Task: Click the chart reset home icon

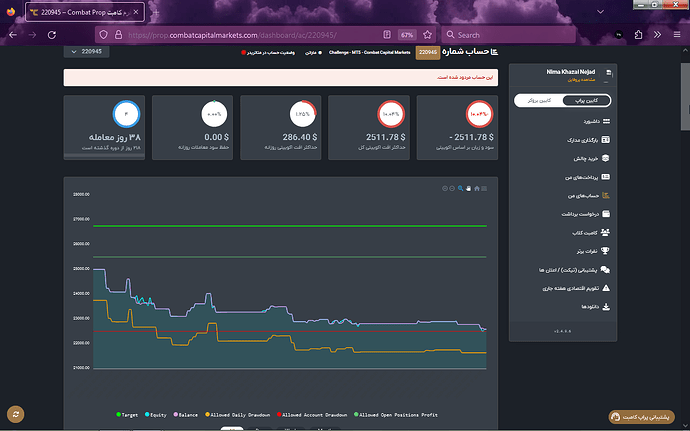Action: (x=477, y=188)
